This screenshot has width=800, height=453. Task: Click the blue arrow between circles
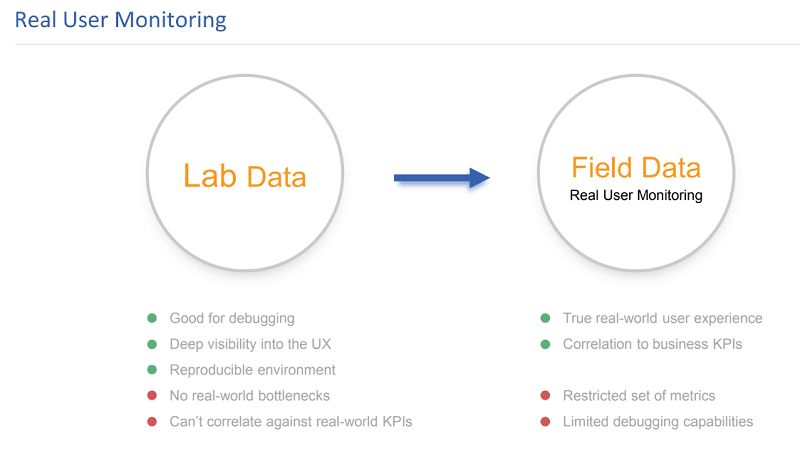(x=441, y=178)
